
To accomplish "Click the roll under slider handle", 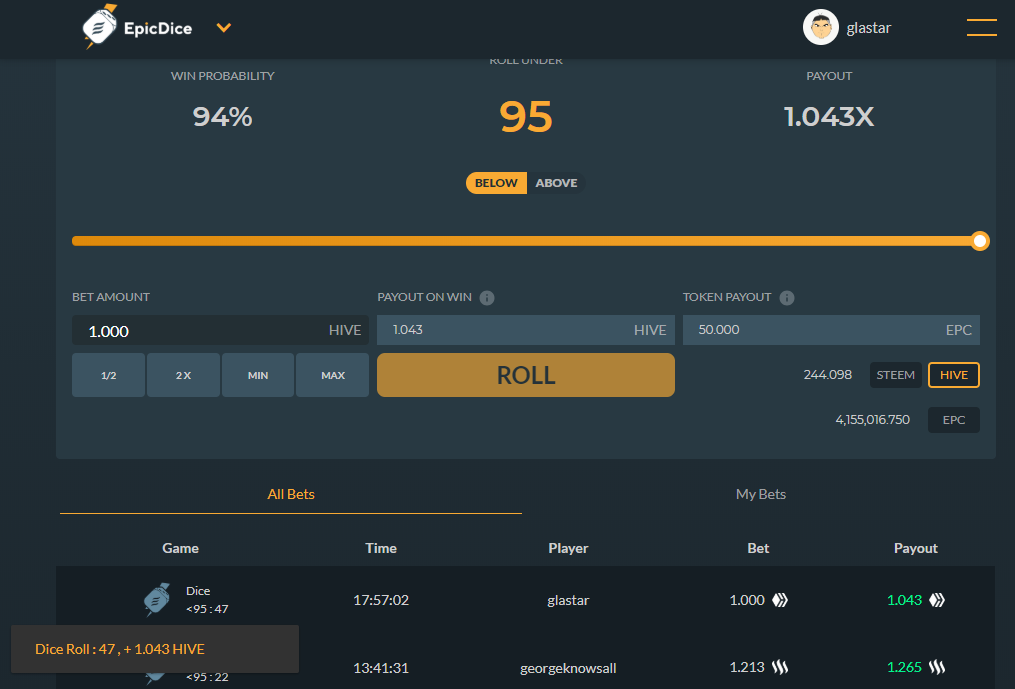I will click(980, 241).
